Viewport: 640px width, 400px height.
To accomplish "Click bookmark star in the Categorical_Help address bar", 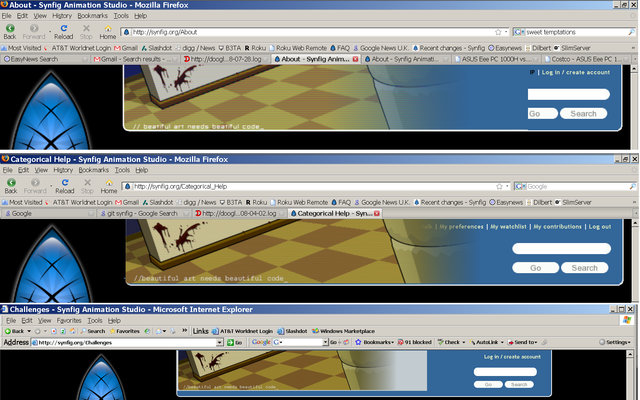I will coord(499,186).
